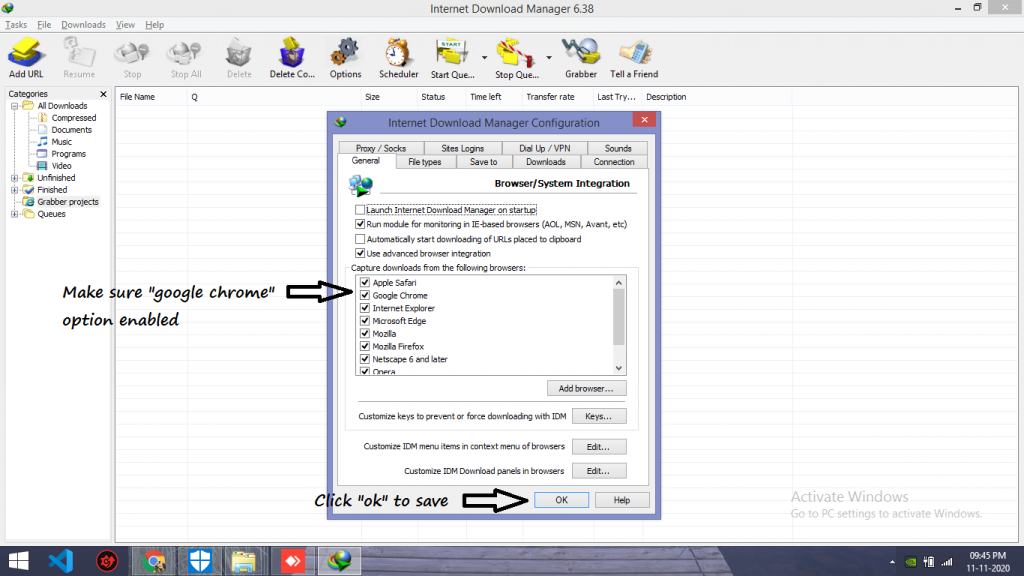Expand the Finished tree node
The width and height of the screenshot is (1024, 576).
pyautogui.click(x=14, y=190)
